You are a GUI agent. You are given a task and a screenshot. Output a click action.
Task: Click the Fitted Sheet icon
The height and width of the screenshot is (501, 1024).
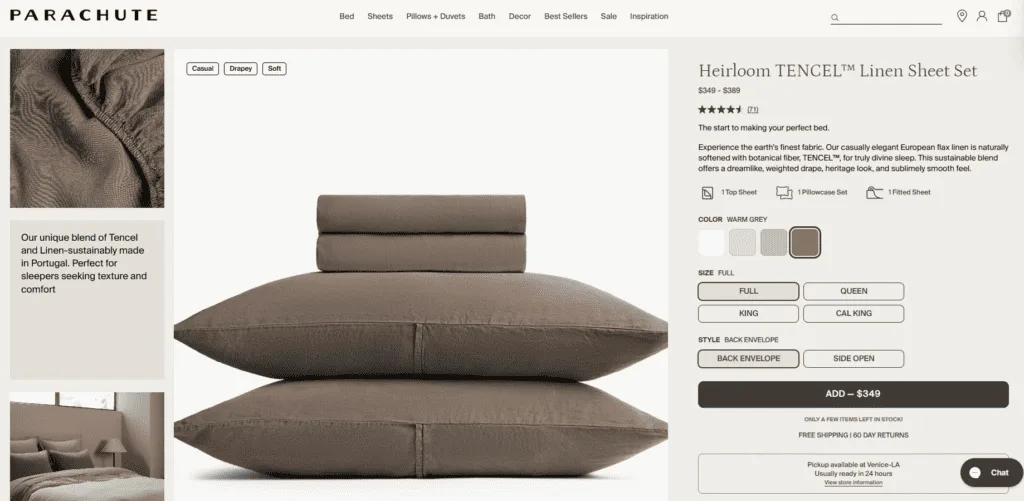tap(874, 193)
